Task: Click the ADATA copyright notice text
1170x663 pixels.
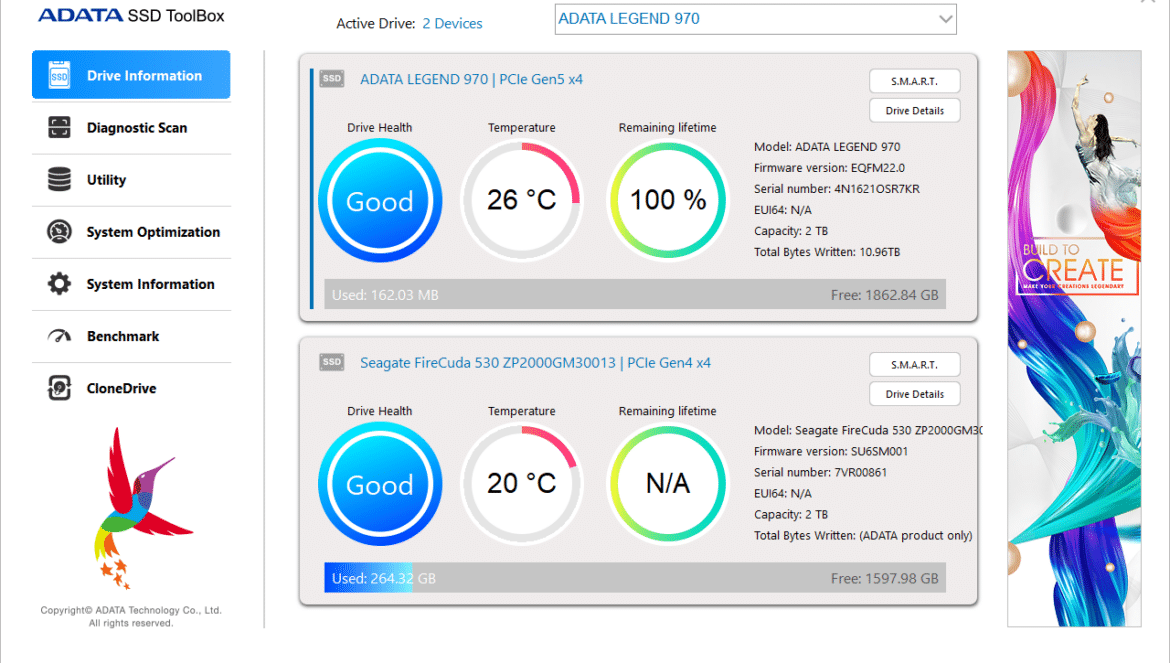Action: [131, 616]
